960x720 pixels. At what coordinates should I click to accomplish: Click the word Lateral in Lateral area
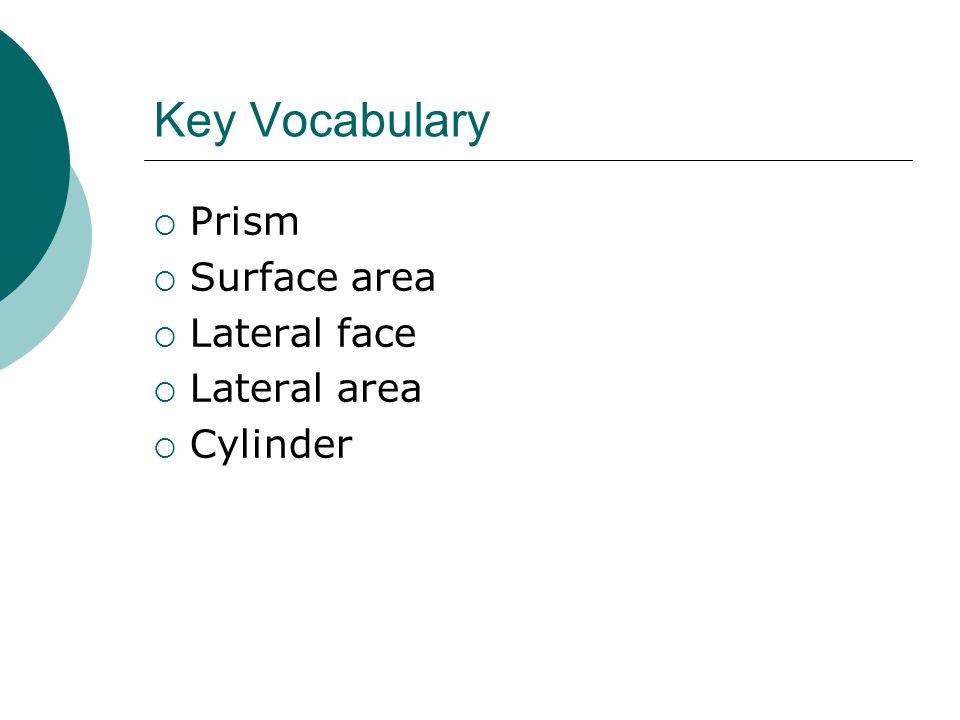[257, 388]
